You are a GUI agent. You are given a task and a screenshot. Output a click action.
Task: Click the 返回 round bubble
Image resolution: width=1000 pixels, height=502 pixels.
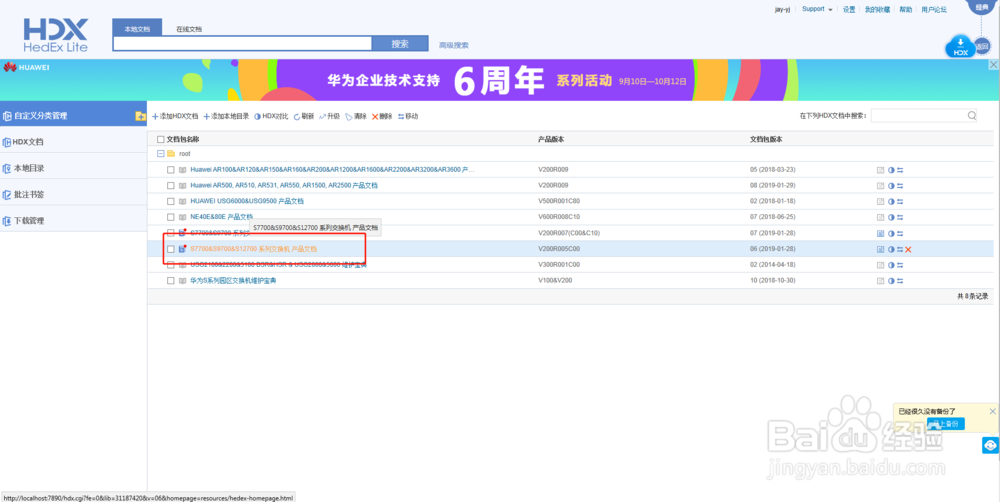coord(983,46)
